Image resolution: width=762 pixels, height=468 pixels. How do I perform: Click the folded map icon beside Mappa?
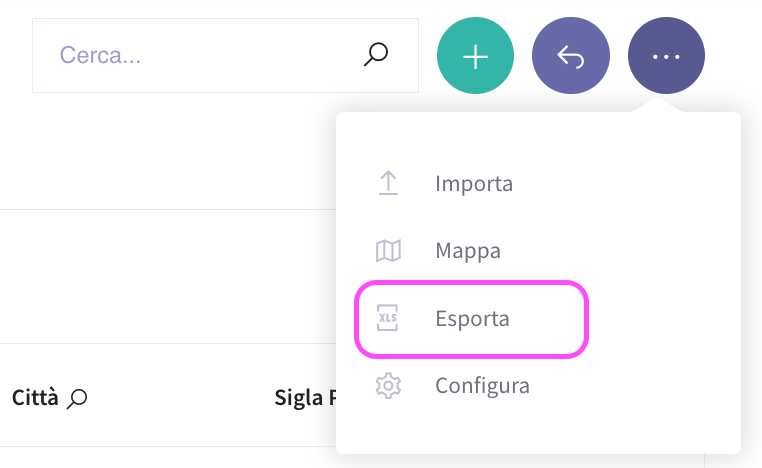[x=388, y=251]
